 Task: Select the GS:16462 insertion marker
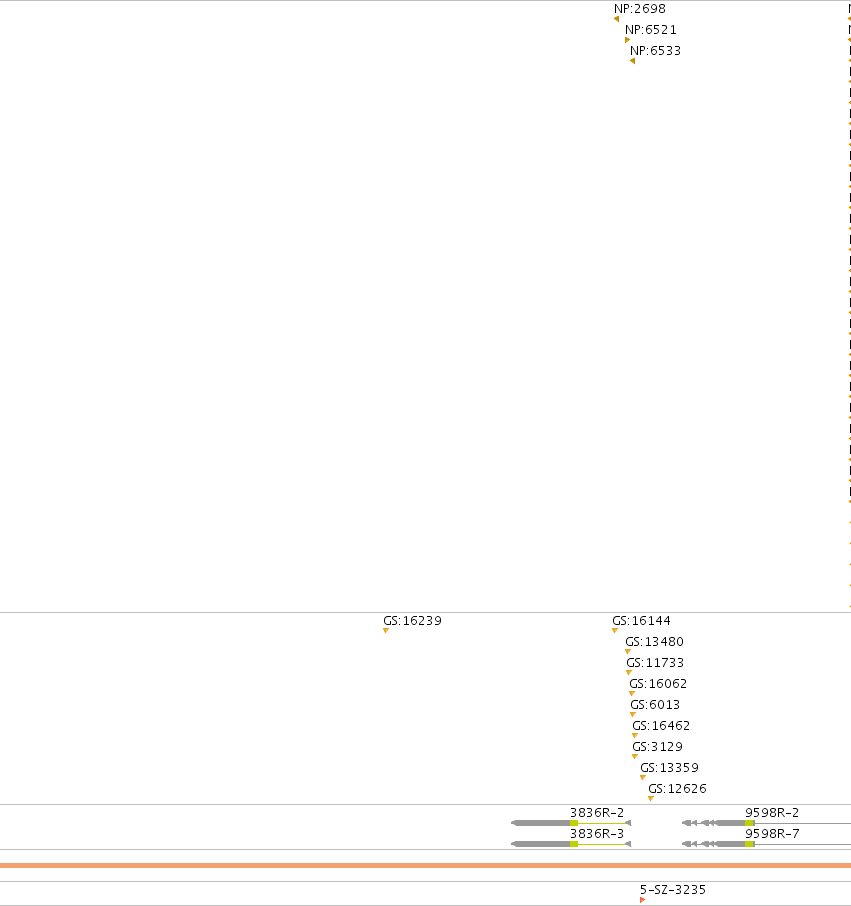pos(635,736)
